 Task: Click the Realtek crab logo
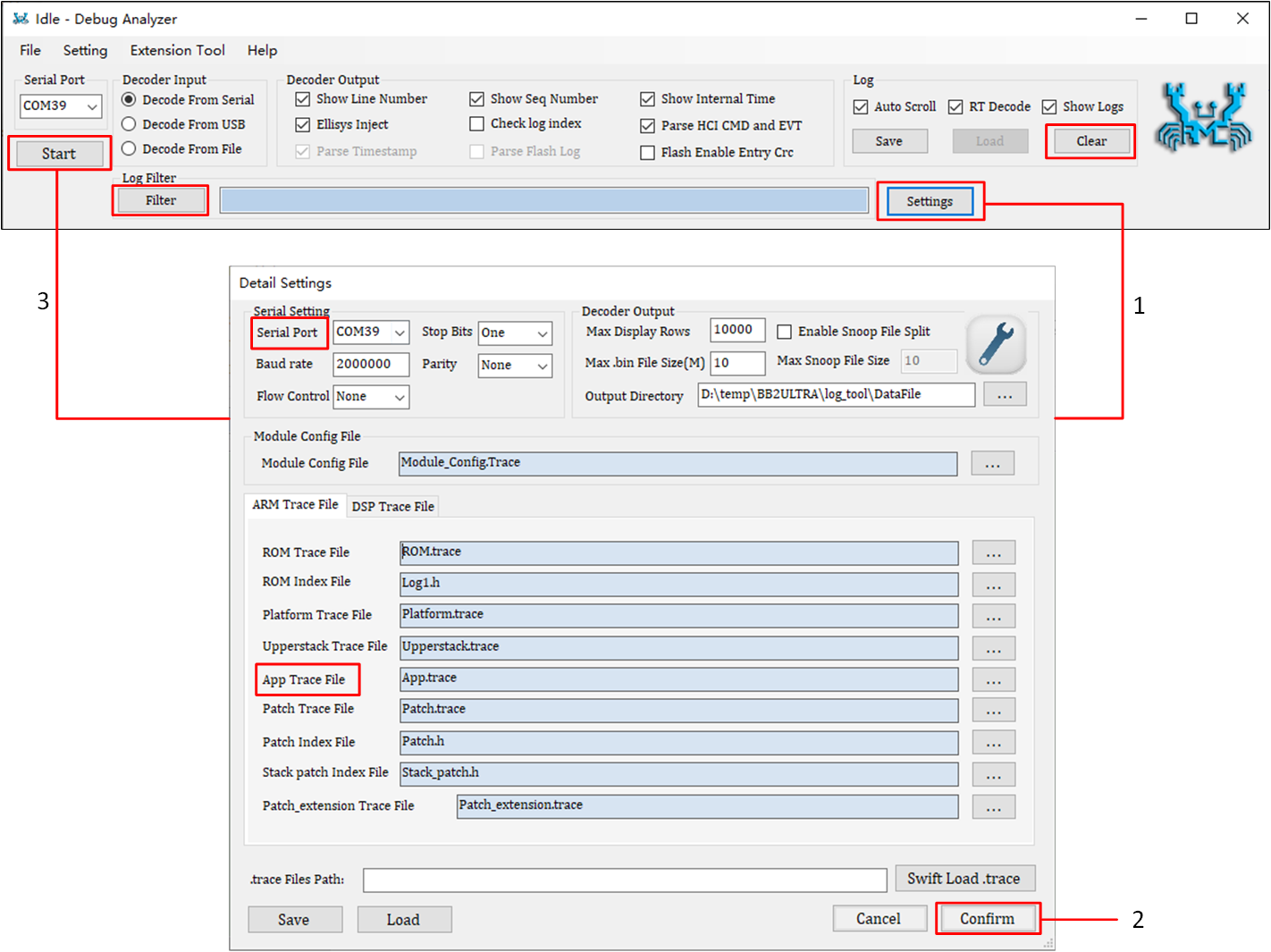click(1203, 117)
